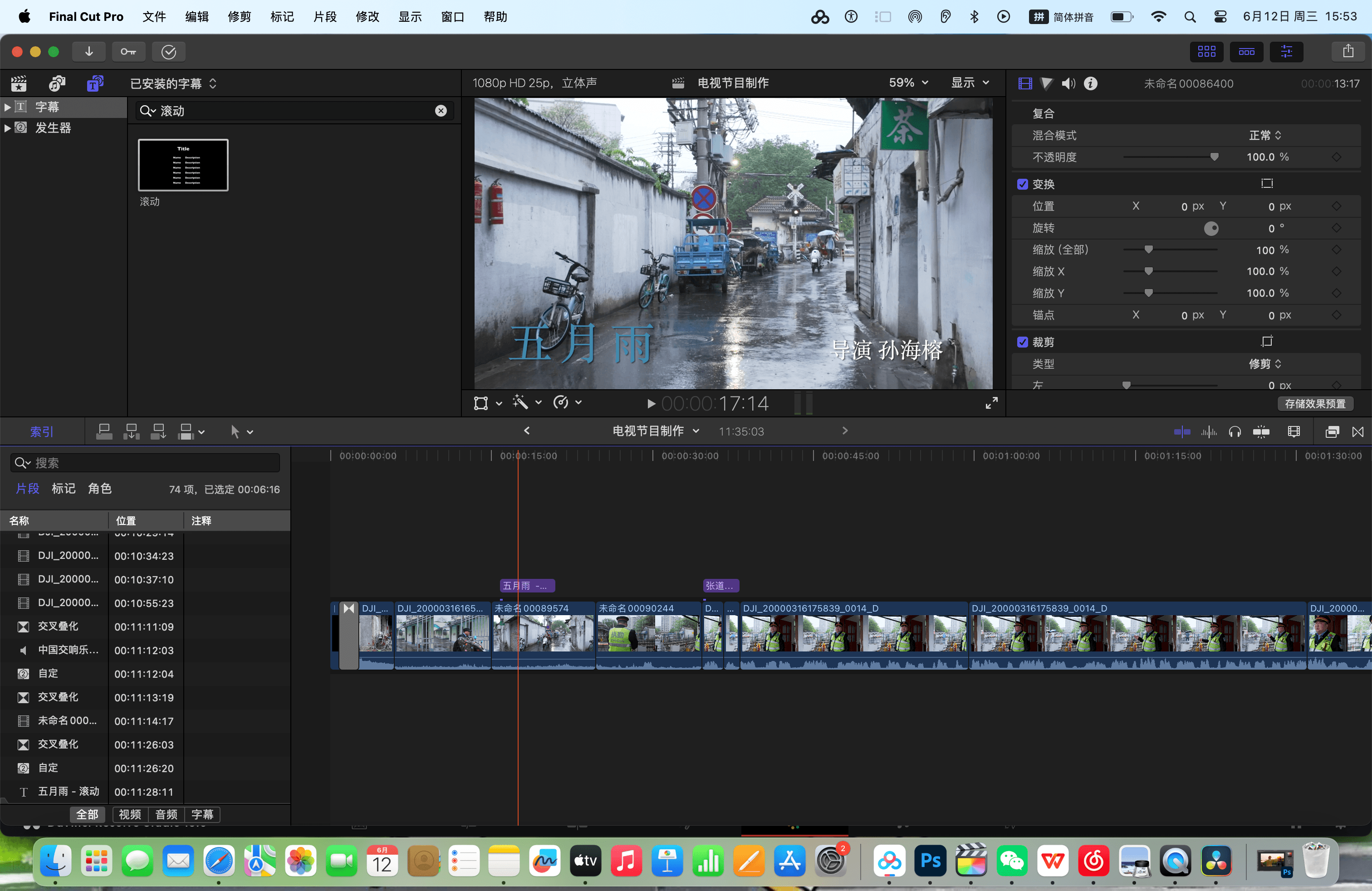Viewport: 1372px width, 891px height.
Task: Open crop 类型 修剪 dropdown
Action: 1265,364
